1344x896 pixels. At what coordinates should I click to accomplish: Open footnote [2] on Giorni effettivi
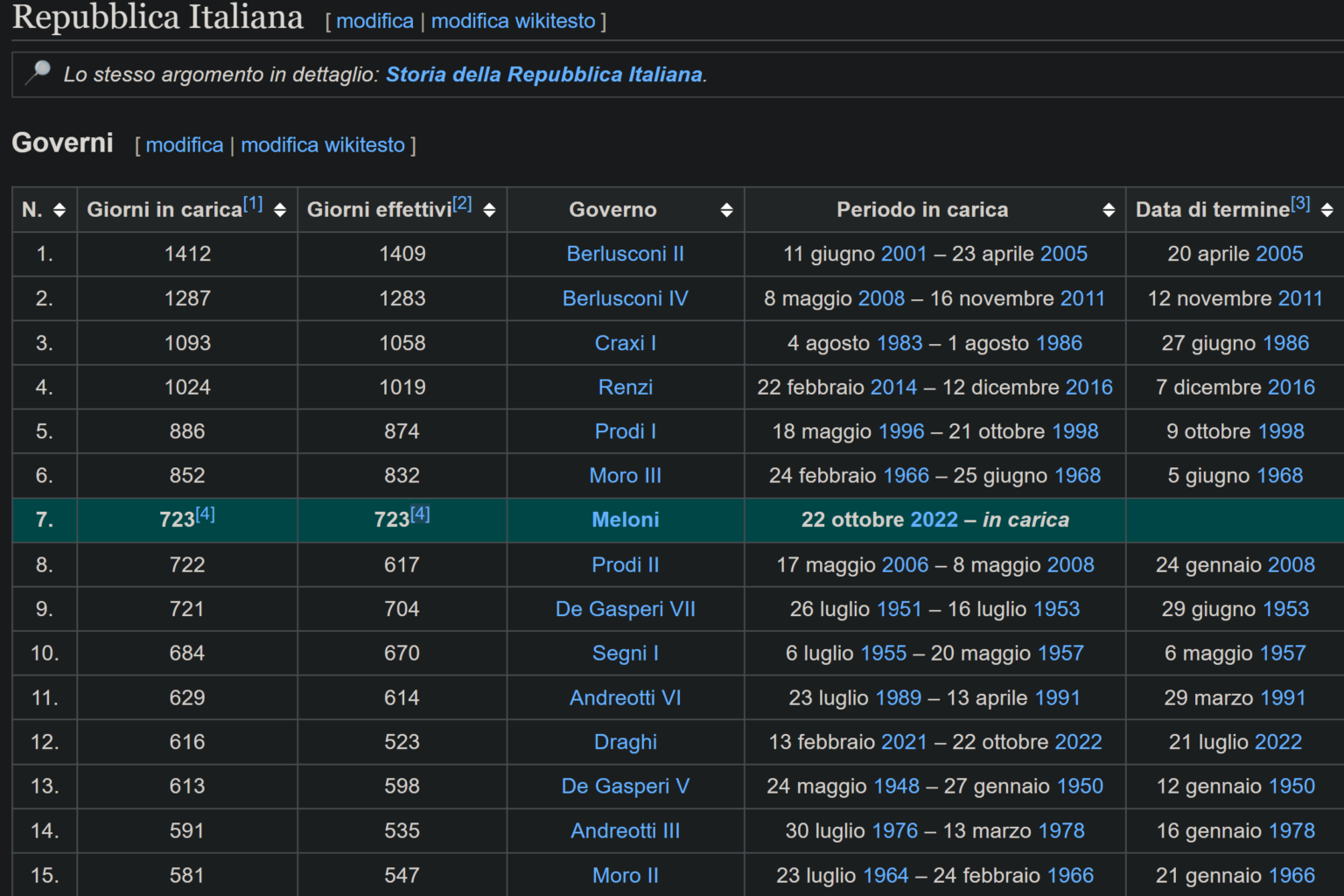coord(462,204)
